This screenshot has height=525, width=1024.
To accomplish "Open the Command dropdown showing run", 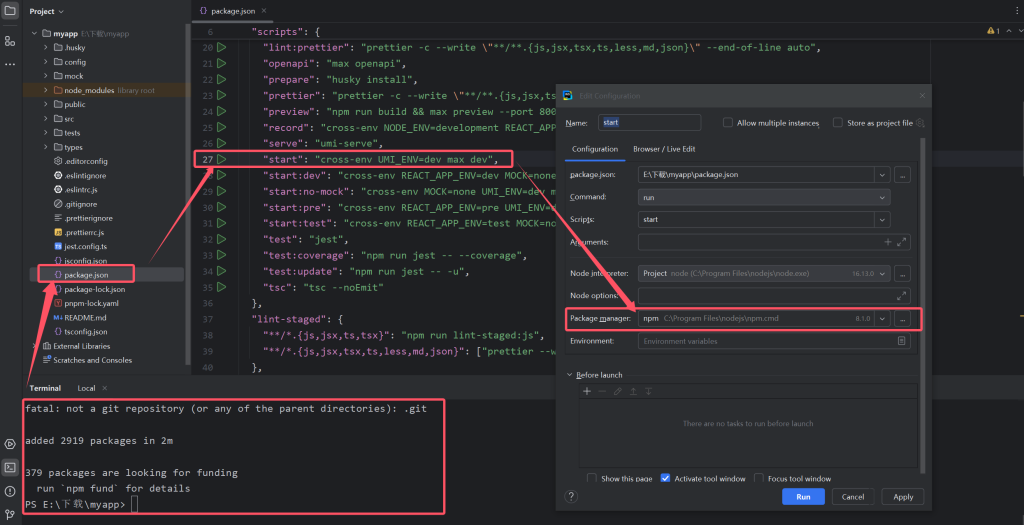I will [x=882, y=197].
